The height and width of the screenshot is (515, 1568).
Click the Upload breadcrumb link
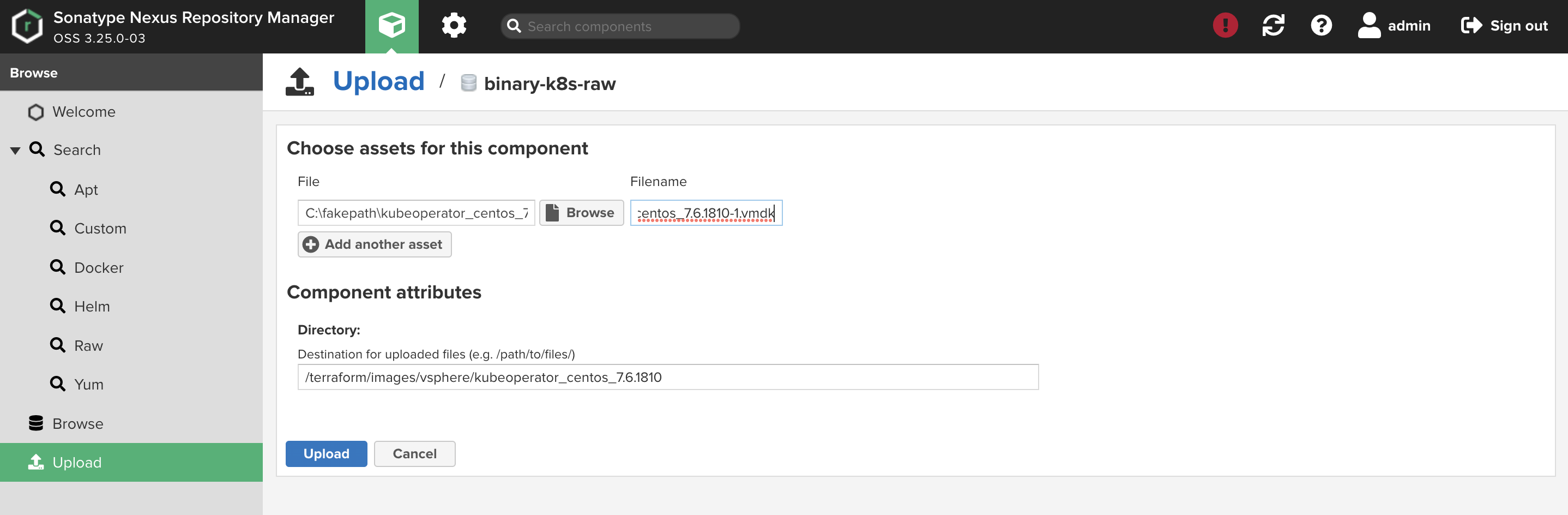point(378,81)
